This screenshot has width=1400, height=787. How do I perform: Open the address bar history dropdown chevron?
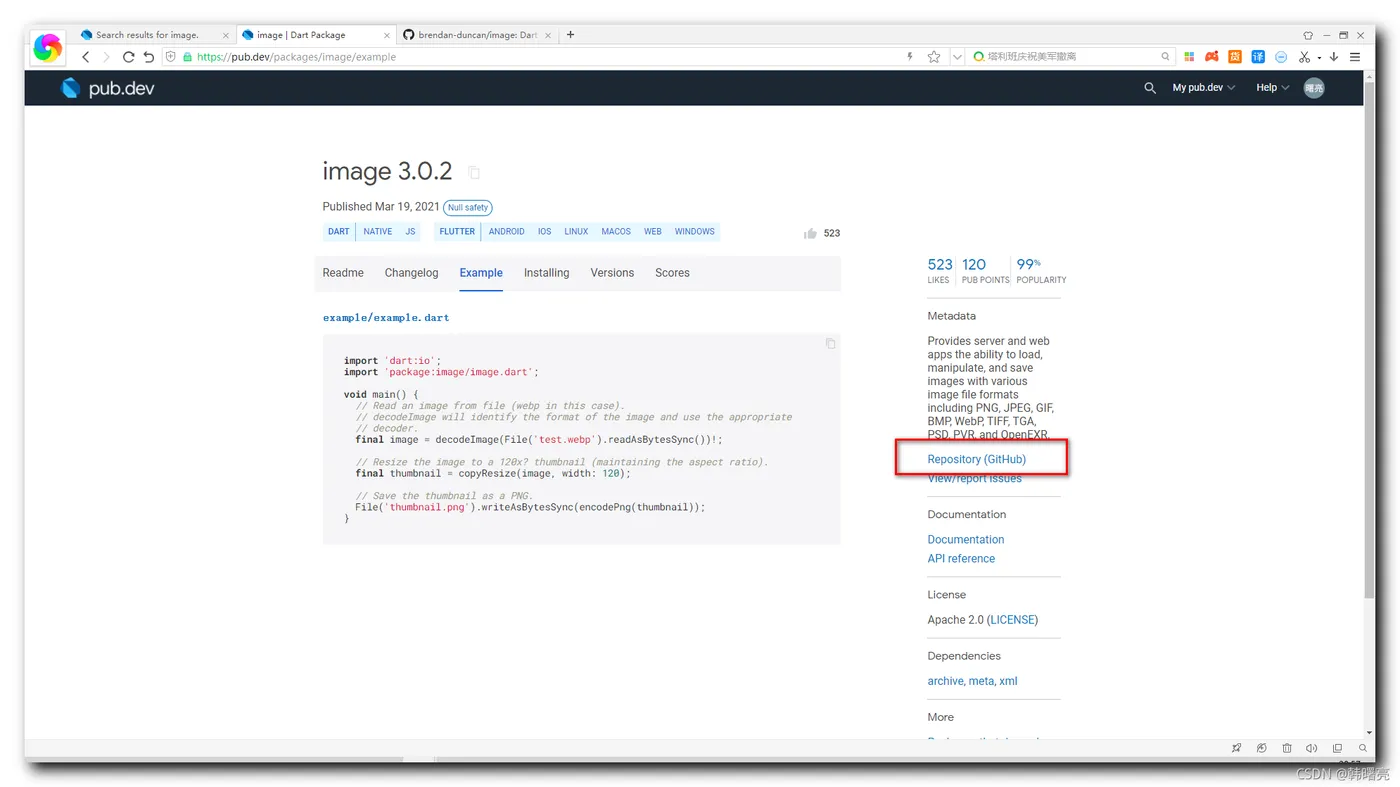coord(957,57)
